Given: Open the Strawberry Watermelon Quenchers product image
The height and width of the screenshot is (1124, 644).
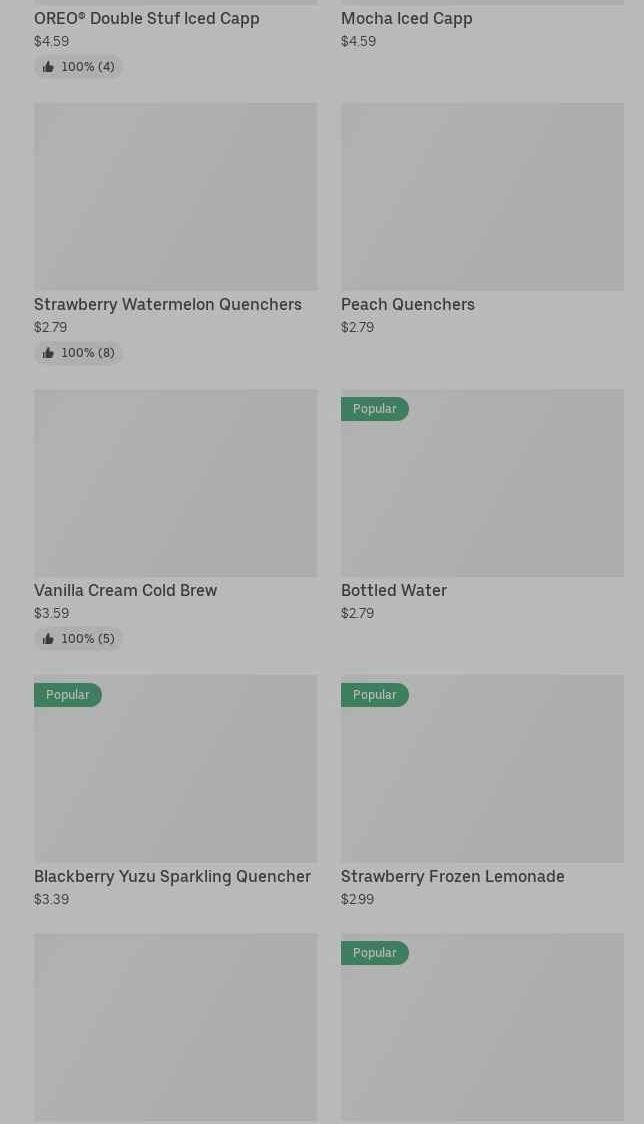Looking at the screenshot, I should tap(175, 197).
